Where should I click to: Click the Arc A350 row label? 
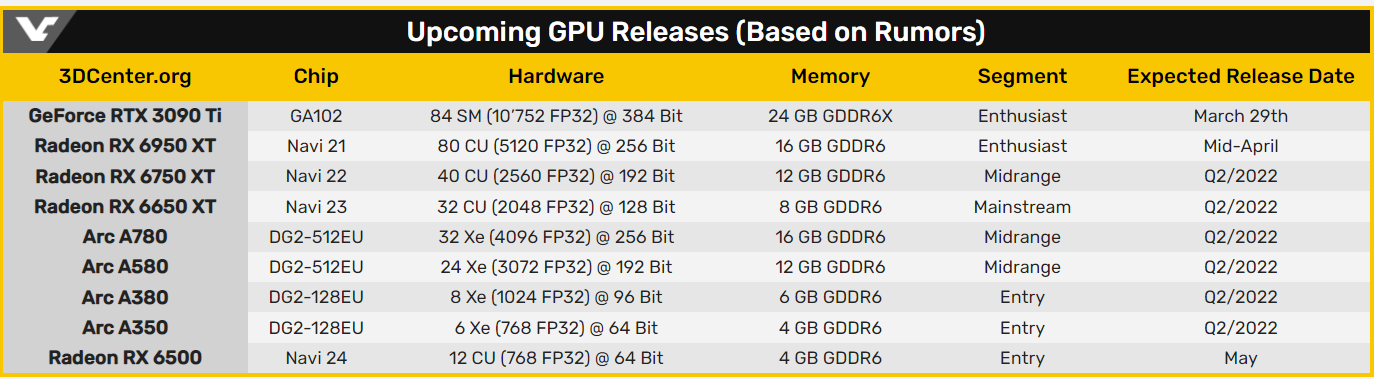point(125,327)
